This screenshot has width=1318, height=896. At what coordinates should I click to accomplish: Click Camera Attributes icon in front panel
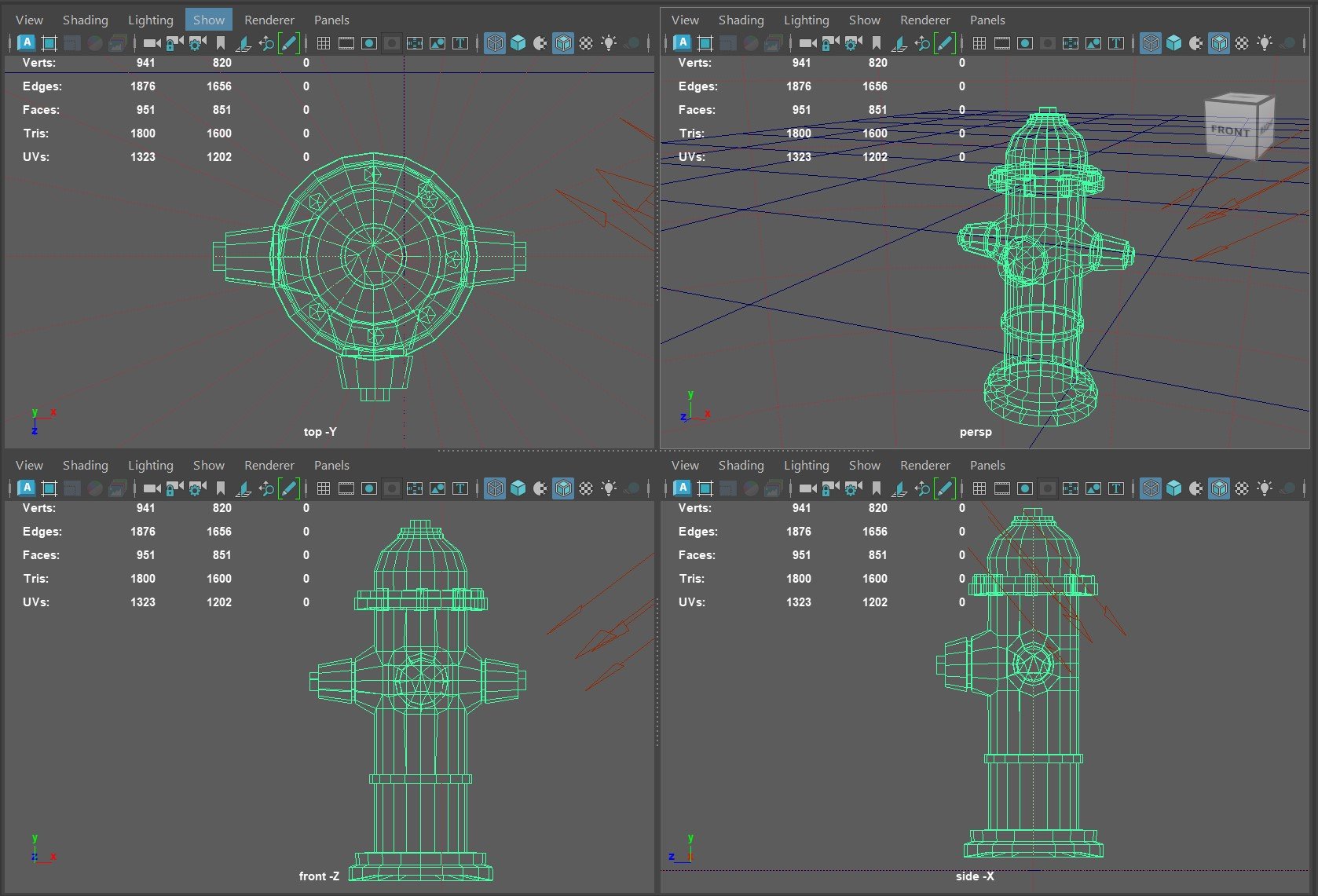click(197, 488)
